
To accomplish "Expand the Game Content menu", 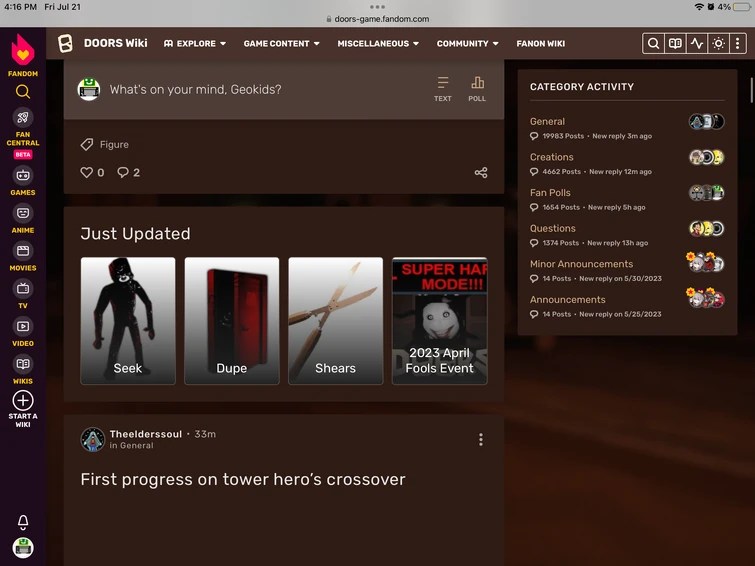I will (282, 43).
